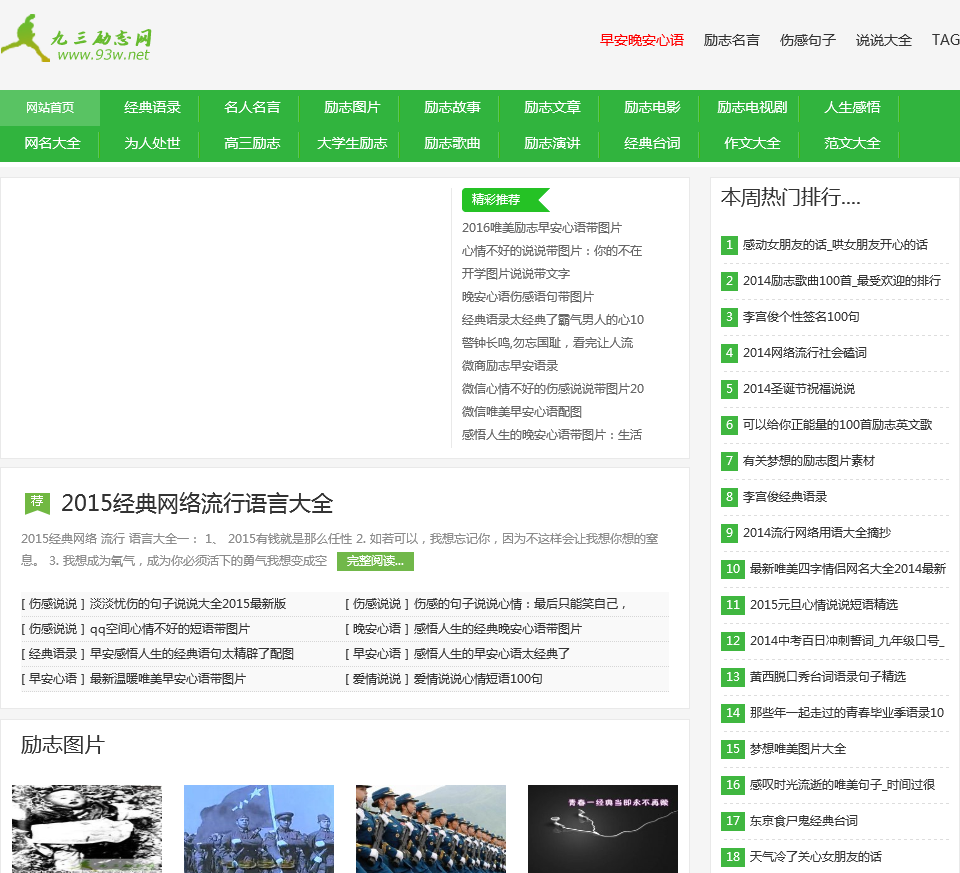Open qq空间心情不好的短语带图片 article
This screenshot has width=960, height=873.
click(170, 629)
